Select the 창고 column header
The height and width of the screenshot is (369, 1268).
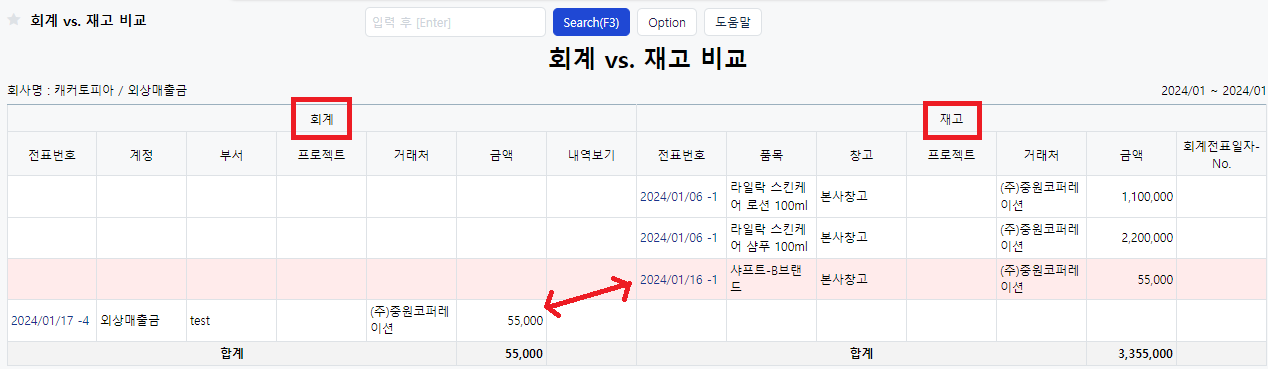(x=861, y=155)
